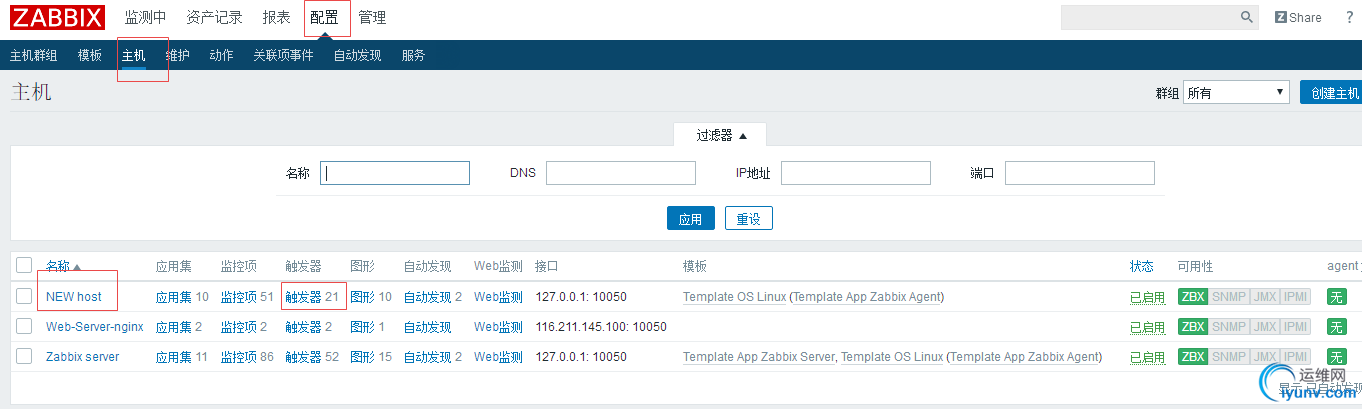This screenshot has height=409, width=1362.
Task: Select the 主机 submenu tab
Action: pos(134,56)
